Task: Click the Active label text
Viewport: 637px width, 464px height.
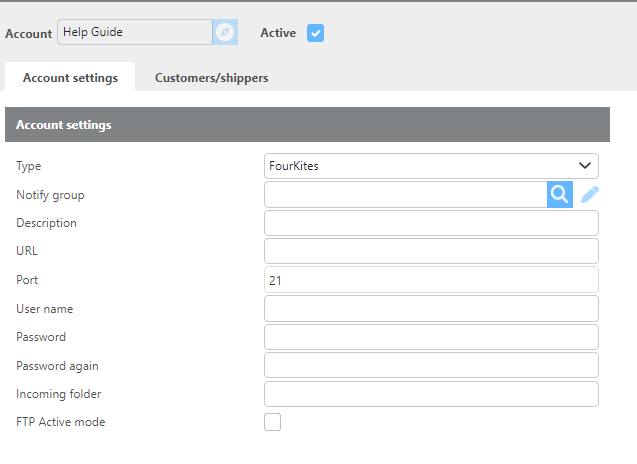Action: click(x=278, y=33)
